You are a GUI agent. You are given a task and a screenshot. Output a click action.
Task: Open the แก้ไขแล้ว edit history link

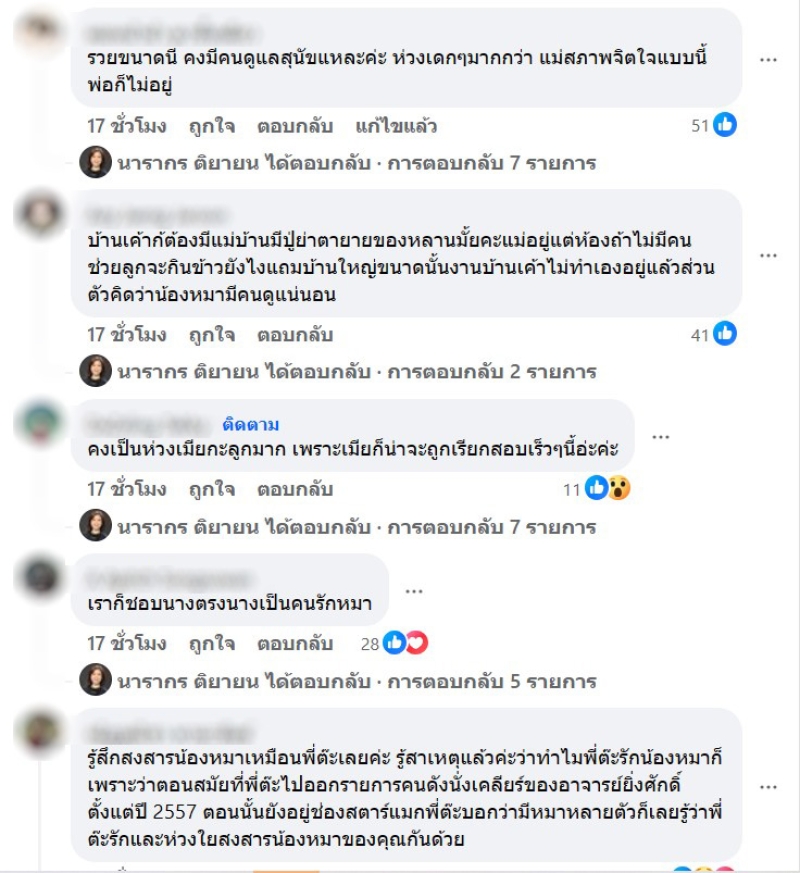(396, 126)
